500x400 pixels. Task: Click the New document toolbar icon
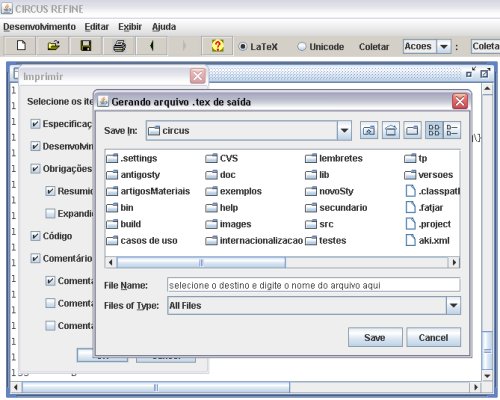pos(21,46)
